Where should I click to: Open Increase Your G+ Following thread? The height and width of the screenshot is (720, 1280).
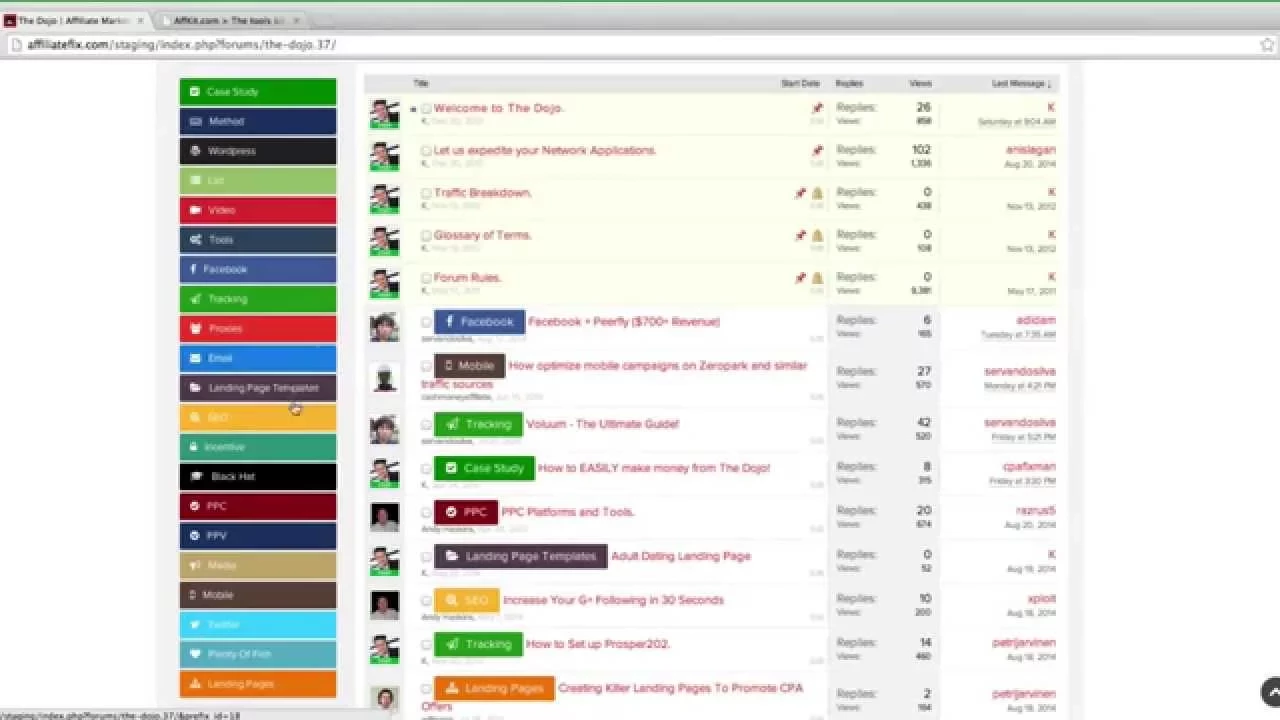pos(614,600)
